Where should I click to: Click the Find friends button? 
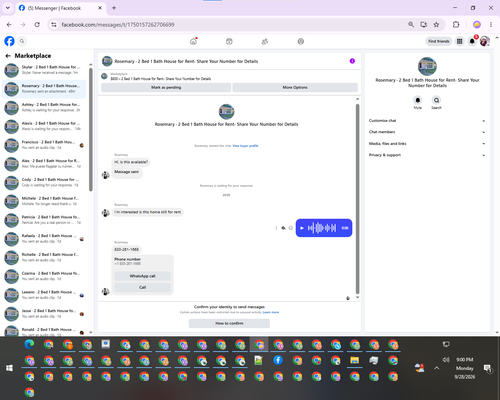(439, 41)
